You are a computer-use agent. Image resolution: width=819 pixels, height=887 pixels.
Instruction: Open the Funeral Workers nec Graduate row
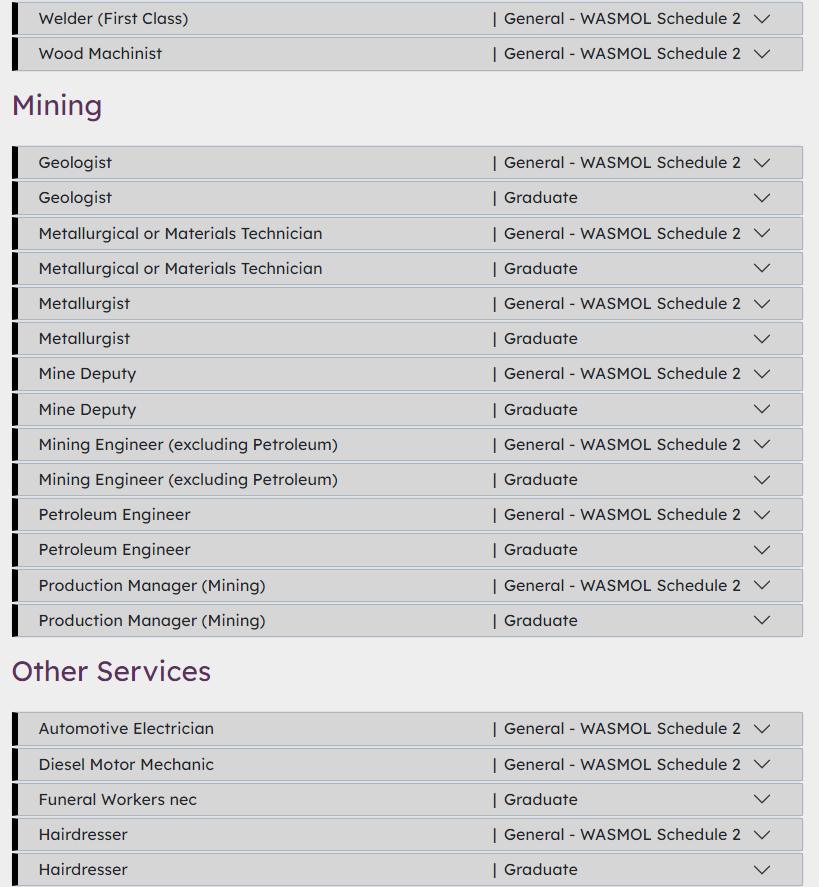click(762, 800)
